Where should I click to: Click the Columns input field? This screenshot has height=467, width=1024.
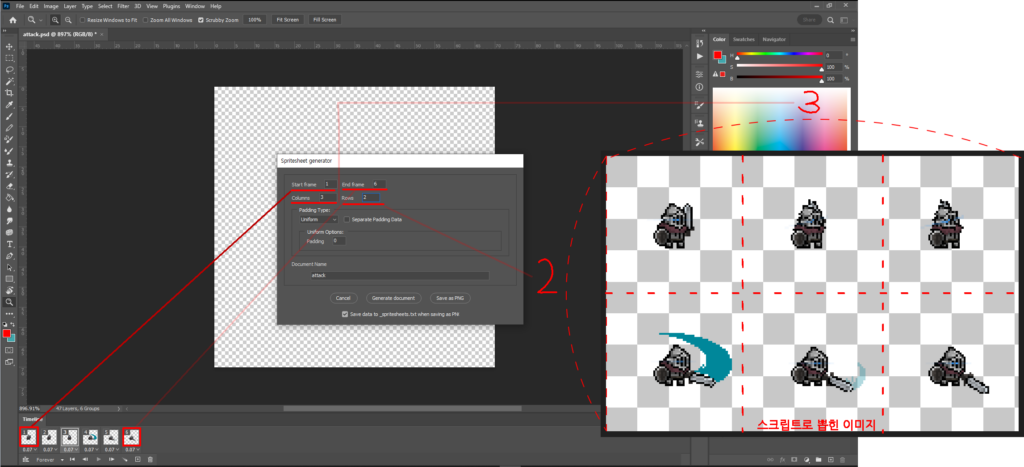click(x=327, y=197)
